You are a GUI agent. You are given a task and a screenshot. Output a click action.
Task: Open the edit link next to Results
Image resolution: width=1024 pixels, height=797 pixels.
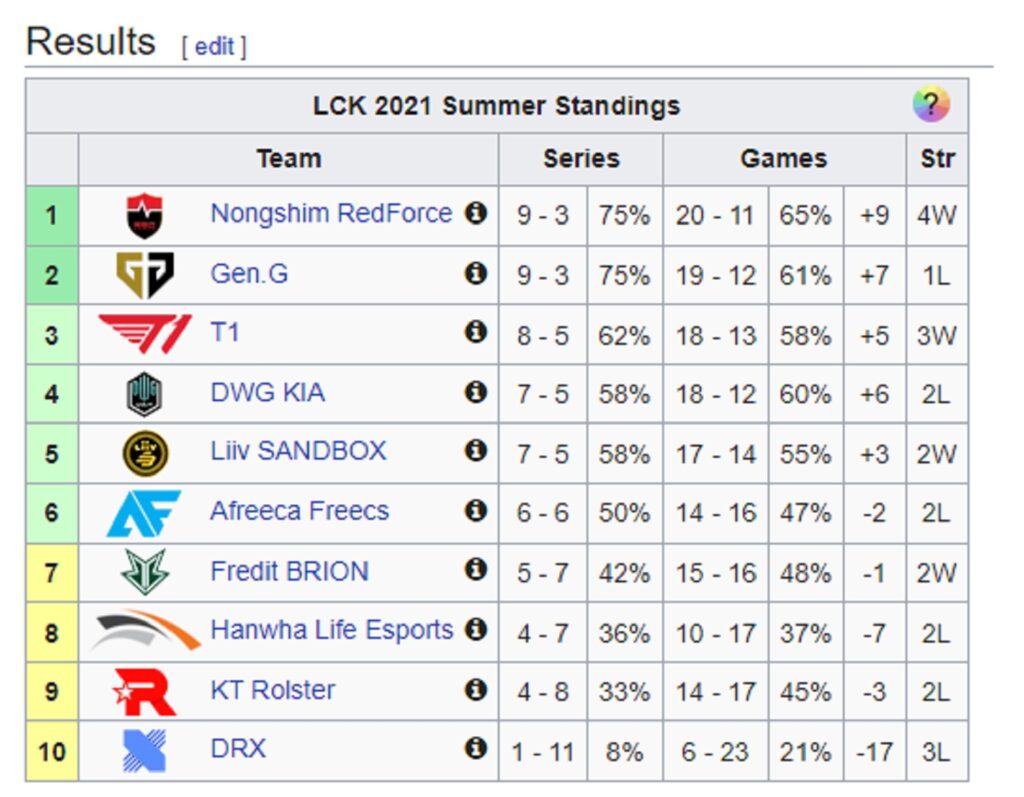pyautogui.click(x=214, y=46)
